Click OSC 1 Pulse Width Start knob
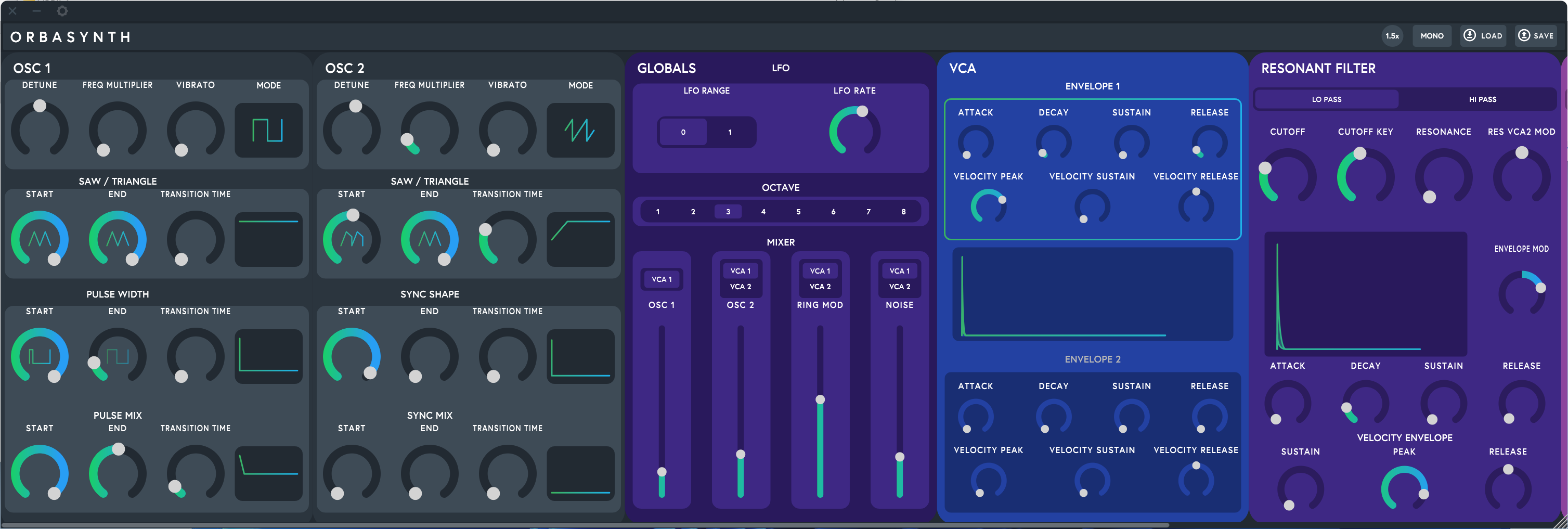 tap(40, 355)
